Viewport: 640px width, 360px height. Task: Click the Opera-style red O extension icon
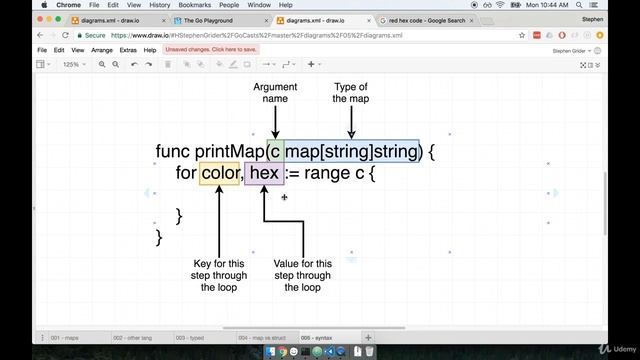[x=562, y=36]
